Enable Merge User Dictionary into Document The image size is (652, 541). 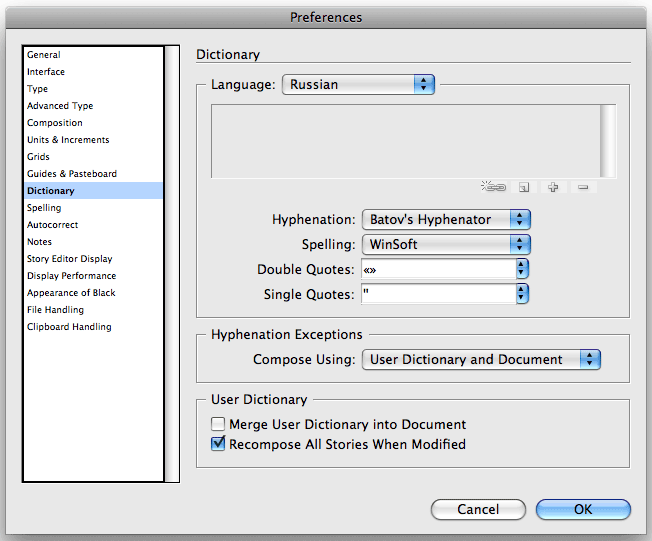218,425
